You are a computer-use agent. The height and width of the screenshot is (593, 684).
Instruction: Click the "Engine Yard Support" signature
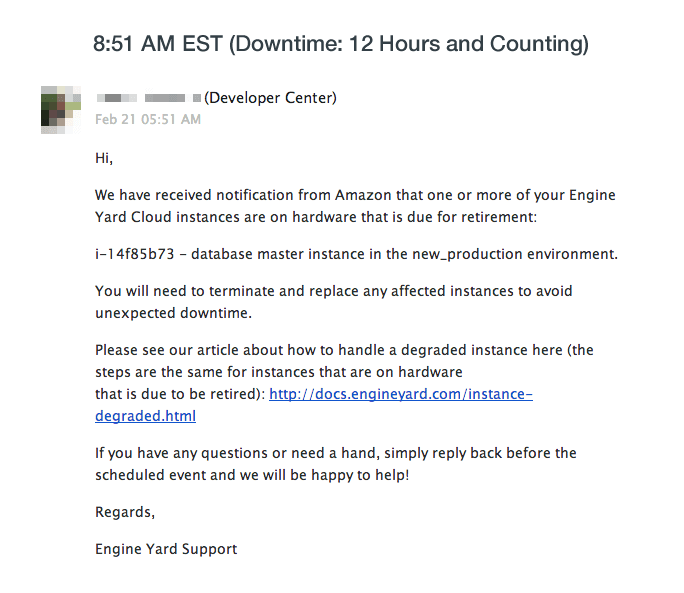[x=166, y=548]
